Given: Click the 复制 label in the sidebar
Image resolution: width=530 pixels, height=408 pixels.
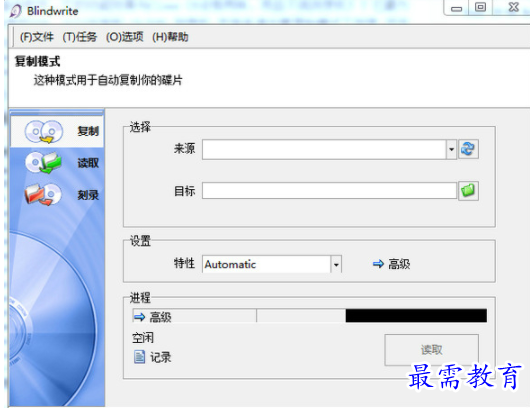Looking at the screenshot, I should pos(88,131).
